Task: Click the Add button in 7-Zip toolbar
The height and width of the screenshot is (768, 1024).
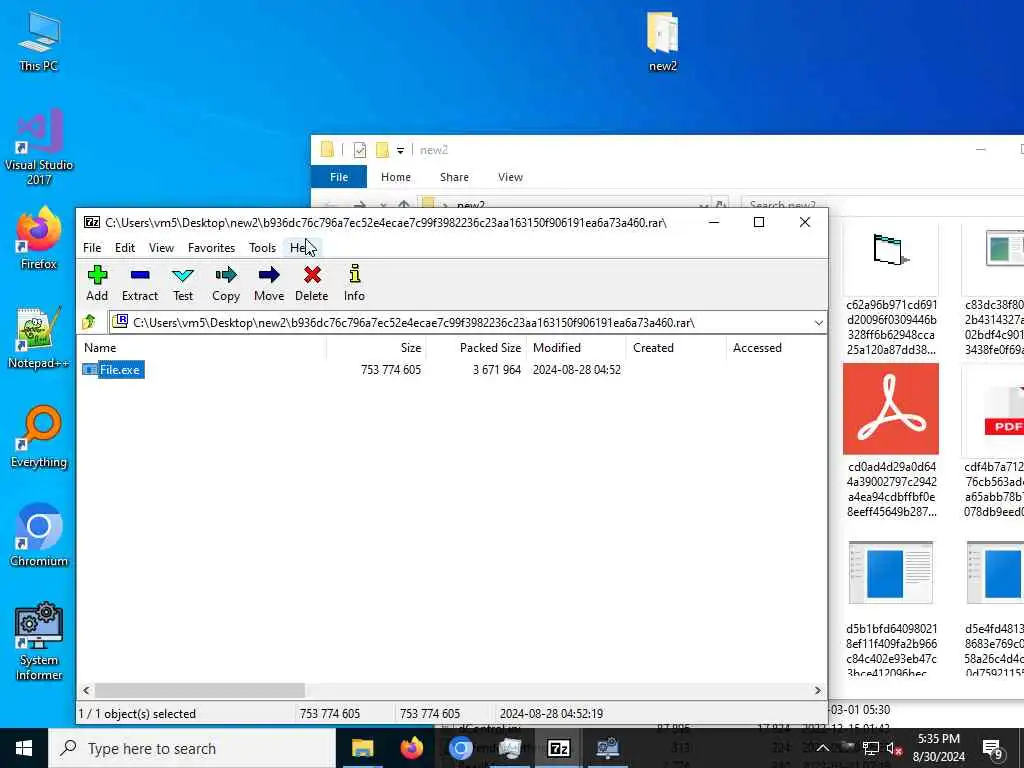Action: coord(97,283)
